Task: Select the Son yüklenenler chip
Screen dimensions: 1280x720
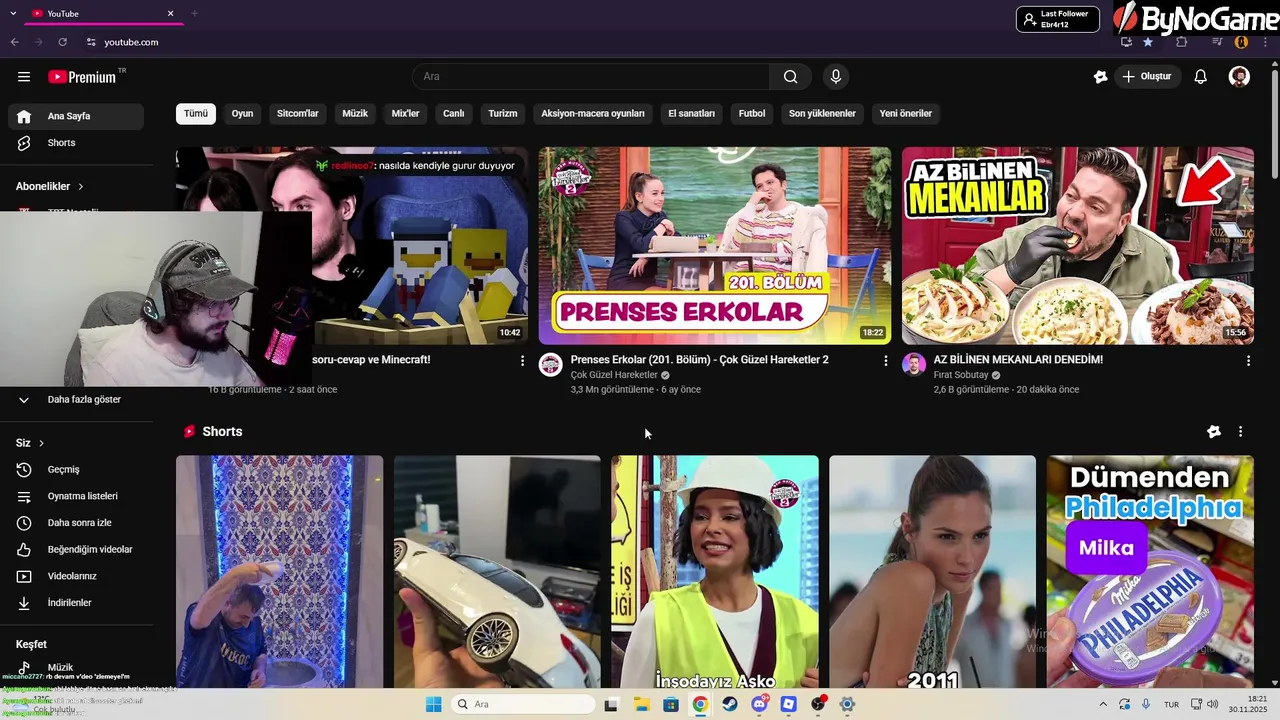Action: [822, 114]
